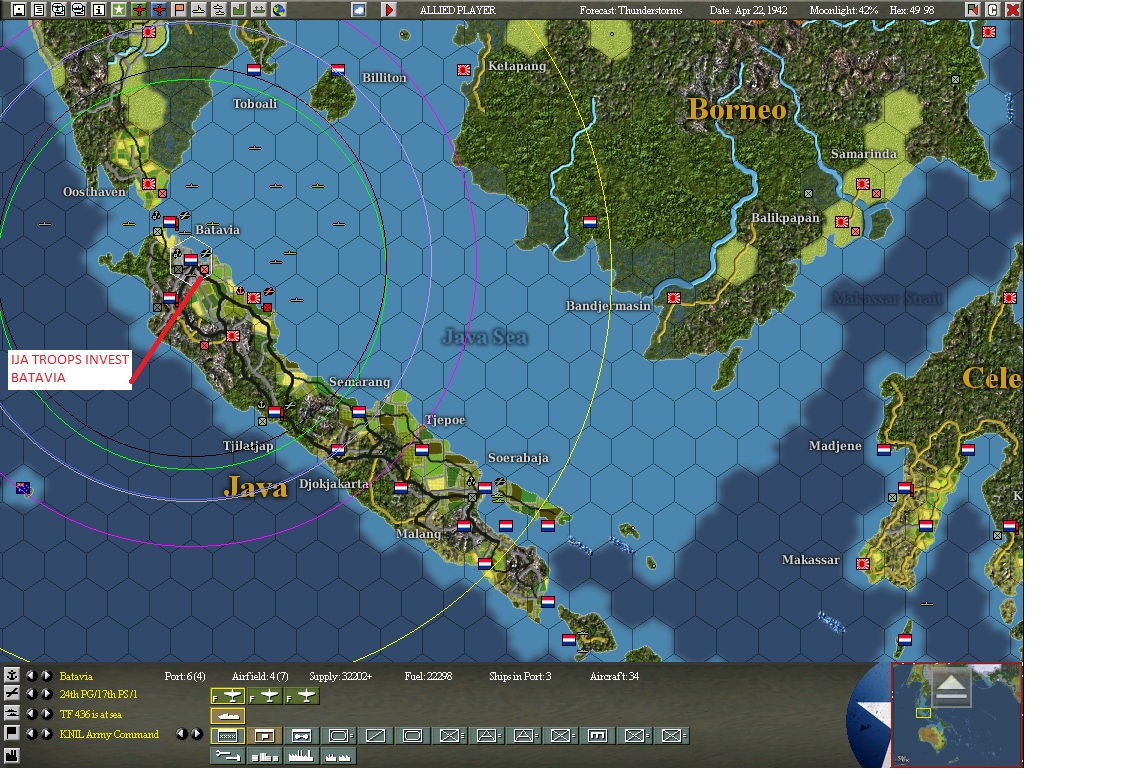The height and width of the screenshot is (774, 1137).
Task: Click the 'C' button in top bar
Action: pyautogui.click(x=993, y=9)
